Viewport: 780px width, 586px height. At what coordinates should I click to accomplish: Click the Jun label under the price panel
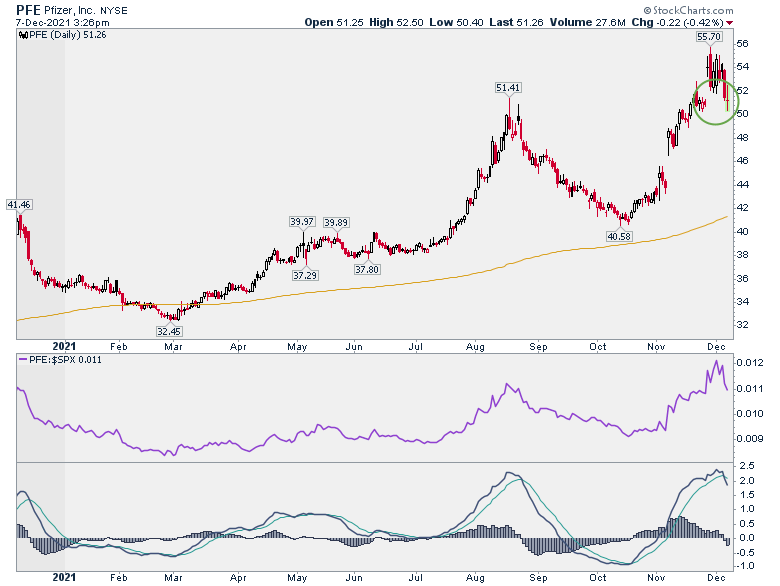click(x=354, y=347)
